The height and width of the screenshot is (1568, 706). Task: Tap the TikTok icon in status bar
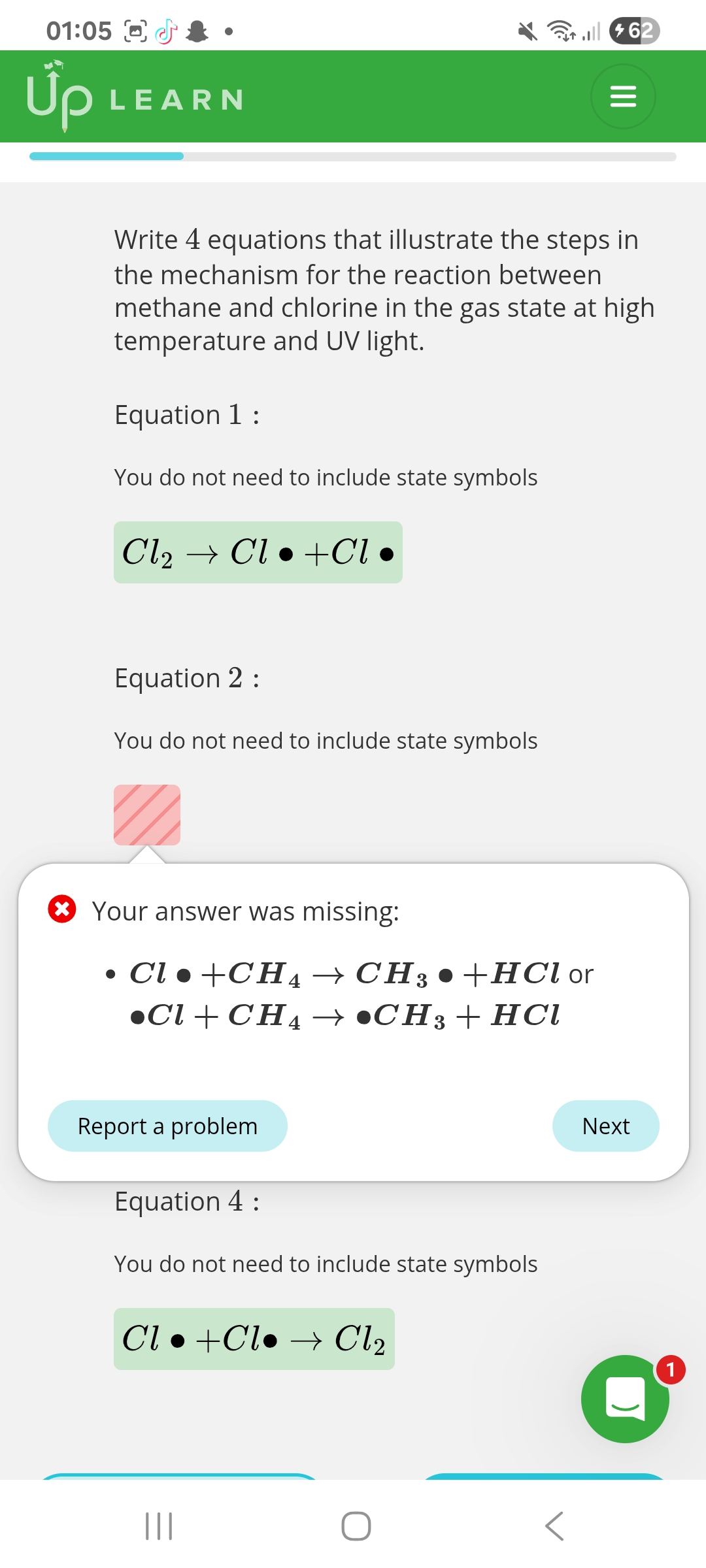(x=166, y=31)
